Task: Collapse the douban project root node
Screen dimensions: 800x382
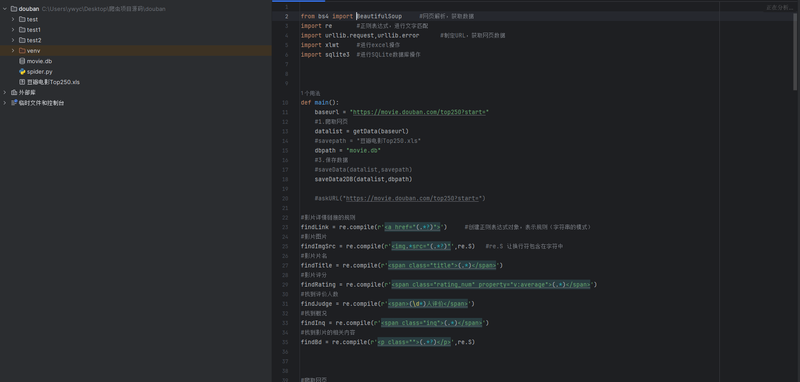Action: (x=5, y=9)
